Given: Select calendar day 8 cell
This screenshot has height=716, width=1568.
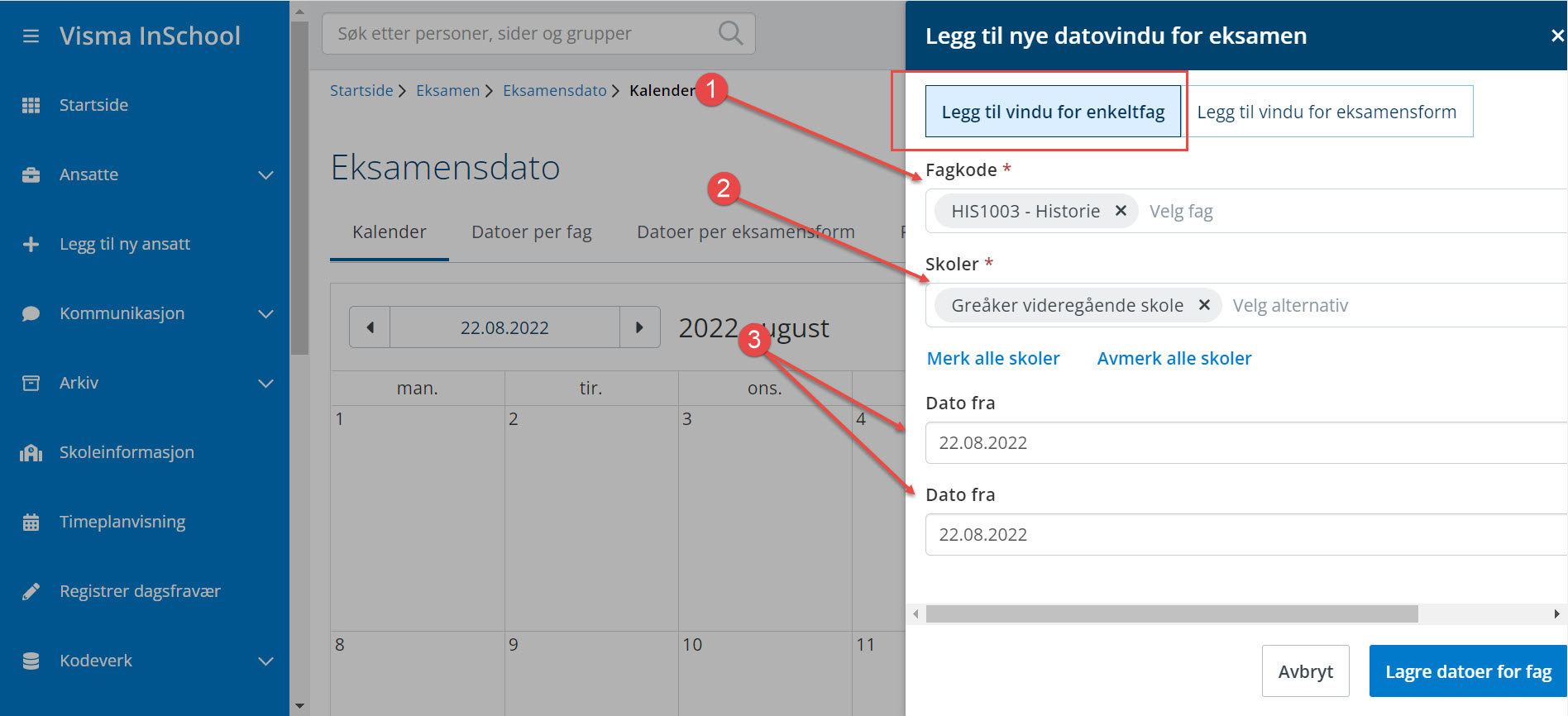Looking at the screenshot, I should (x=418, y=674).
